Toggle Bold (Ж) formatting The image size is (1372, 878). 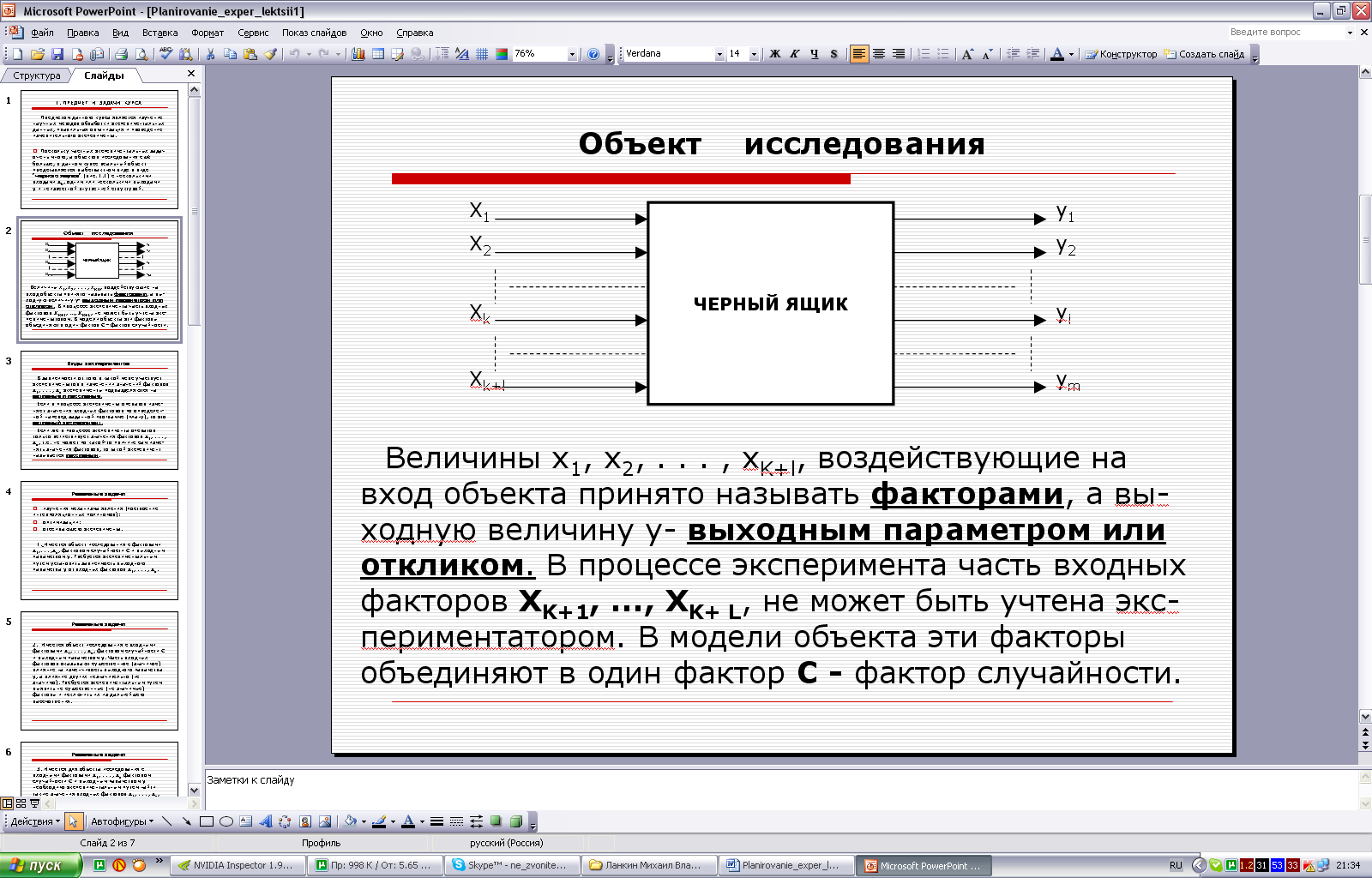coord(775,54)
